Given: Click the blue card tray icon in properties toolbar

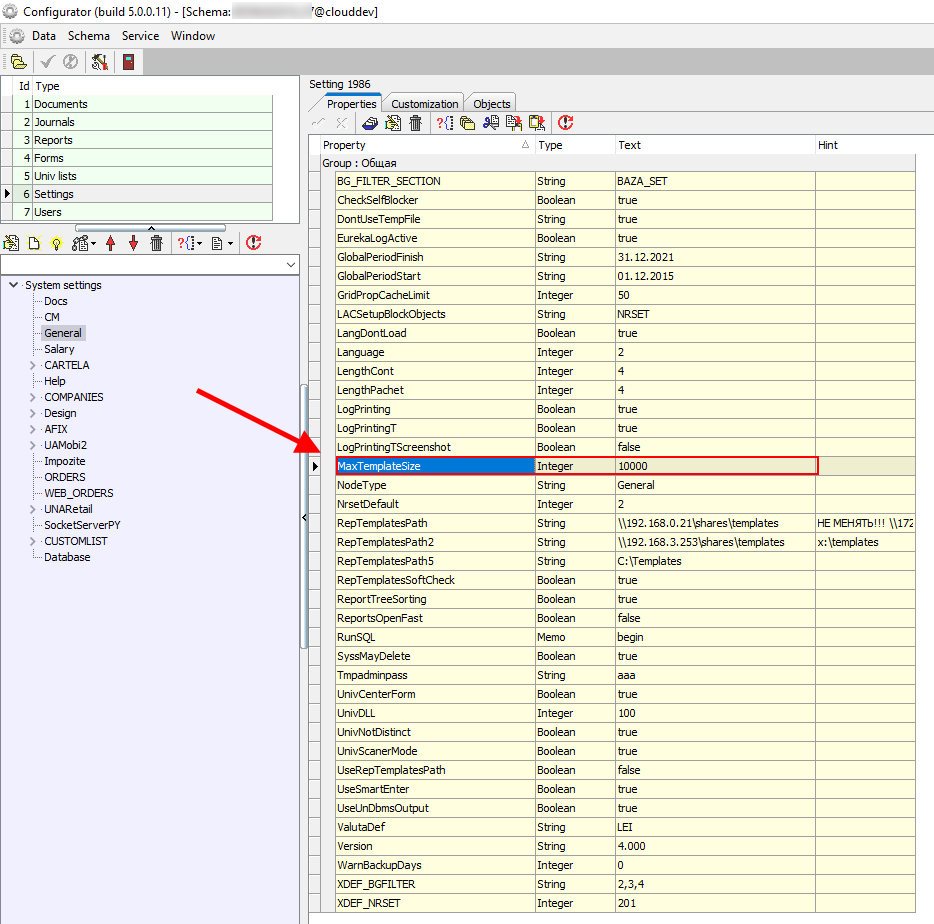Looking at the screenshot, I should tap(370, 123).
